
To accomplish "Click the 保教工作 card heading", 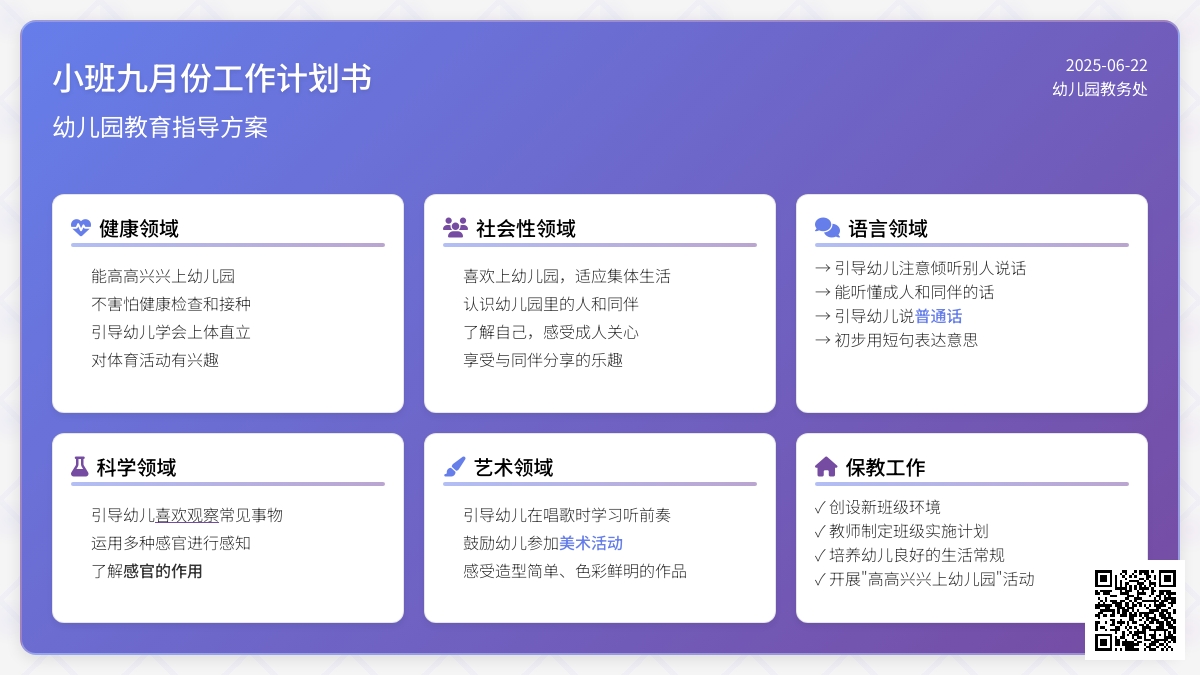I will click(885, 467).
